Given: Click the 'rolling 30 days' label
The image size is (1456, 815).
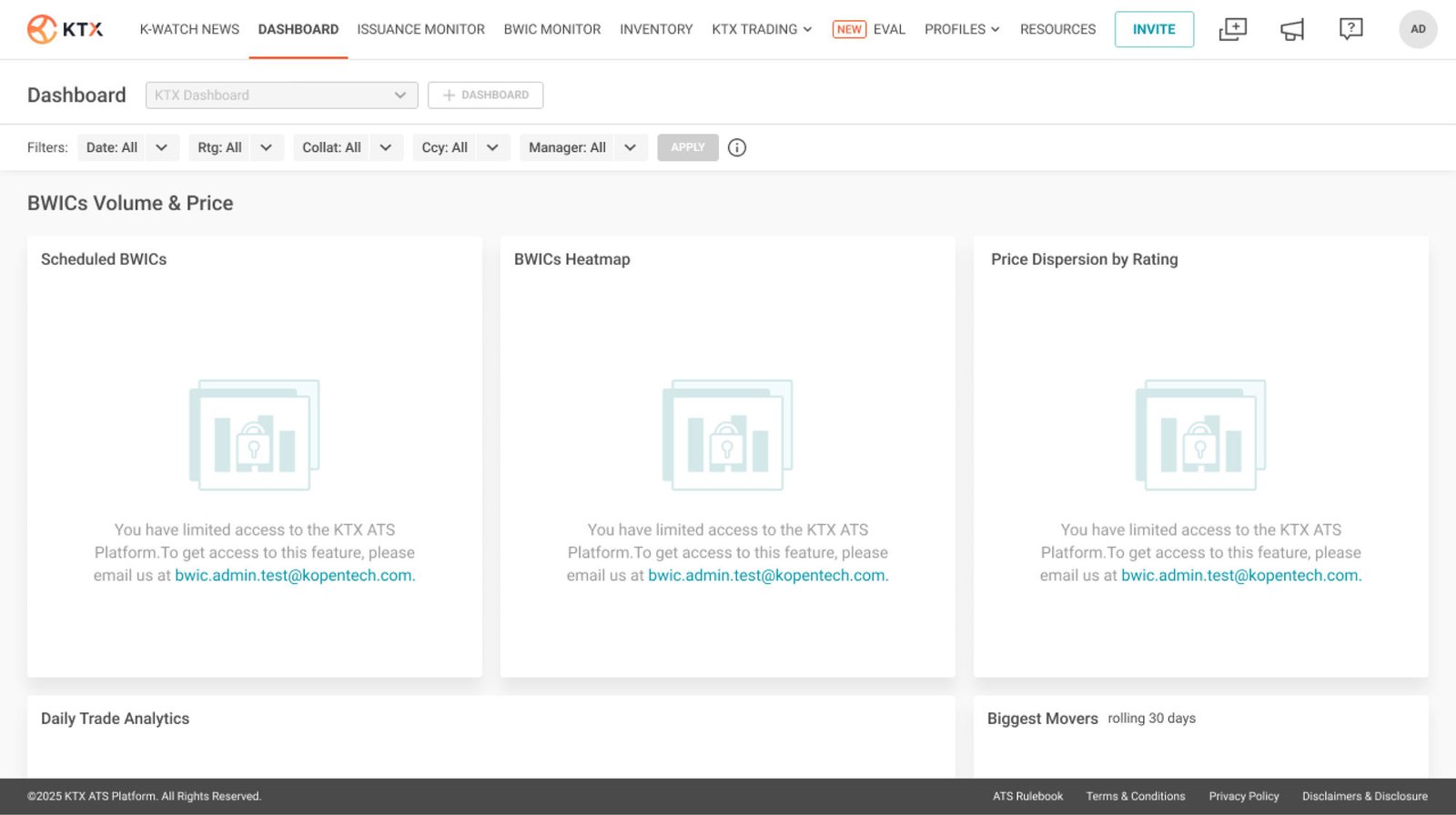Looking at the screenshot, I should pos(1152,719).
